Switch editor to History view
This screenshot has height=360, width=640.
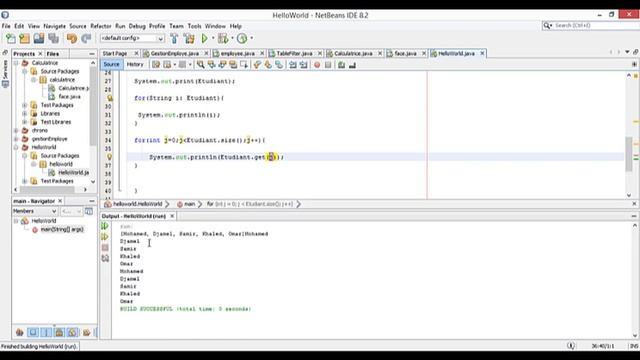tap(135, 64)
